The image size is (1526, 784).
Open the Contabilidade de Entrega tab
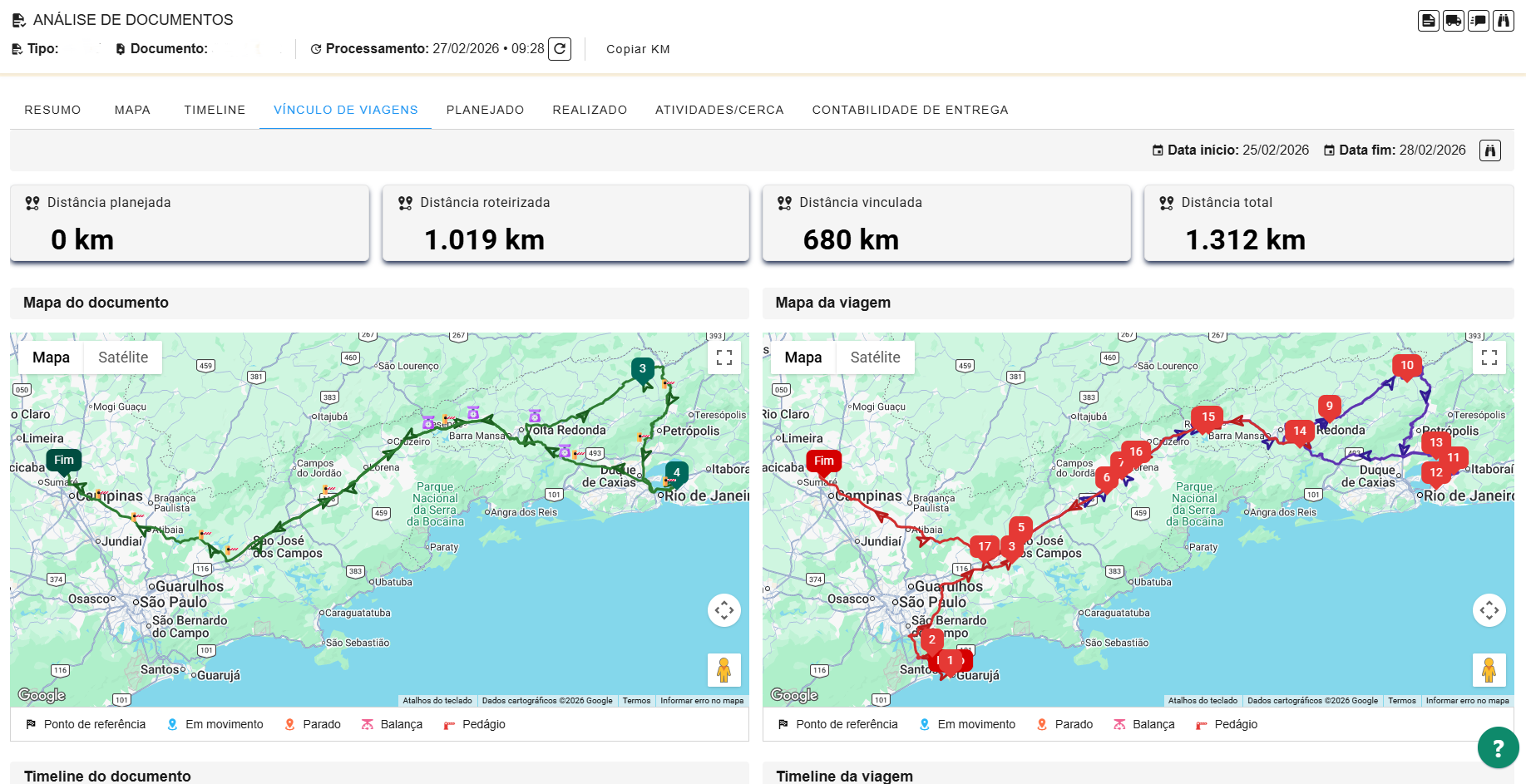(910, 110)
